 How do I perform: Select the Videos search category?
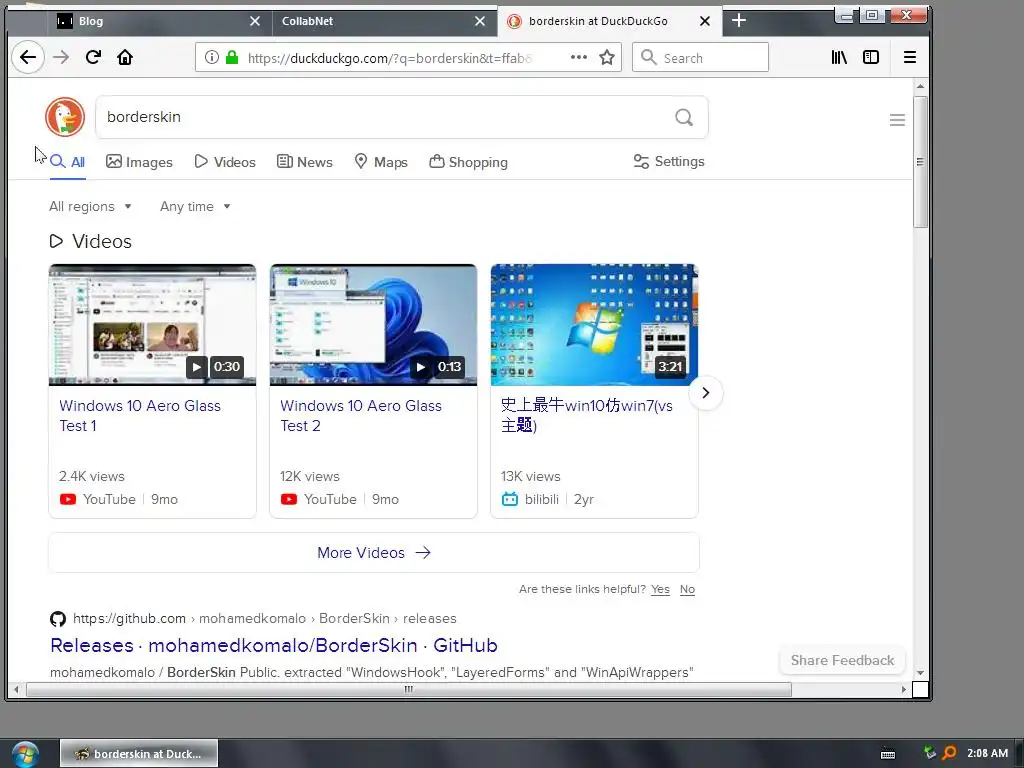click(225, 162)
